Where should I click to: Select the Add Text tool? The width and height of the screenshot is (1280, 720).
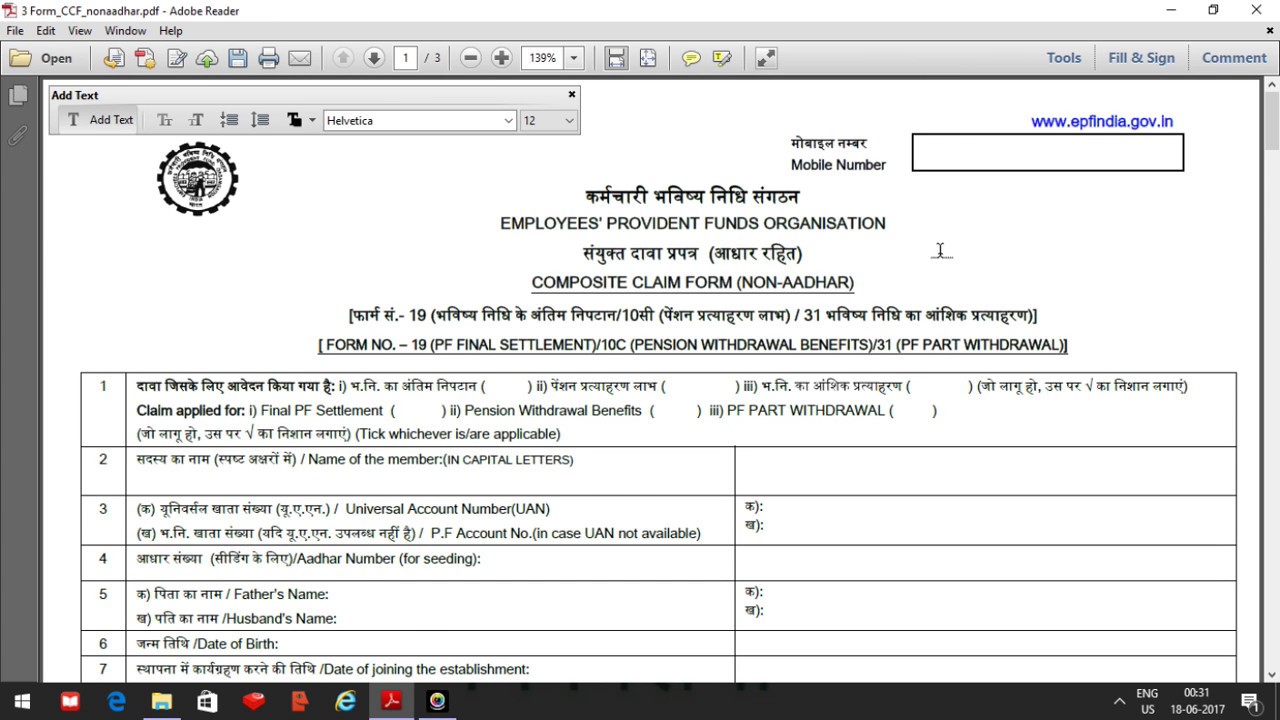pyautogui.click(x=99, y=120)
